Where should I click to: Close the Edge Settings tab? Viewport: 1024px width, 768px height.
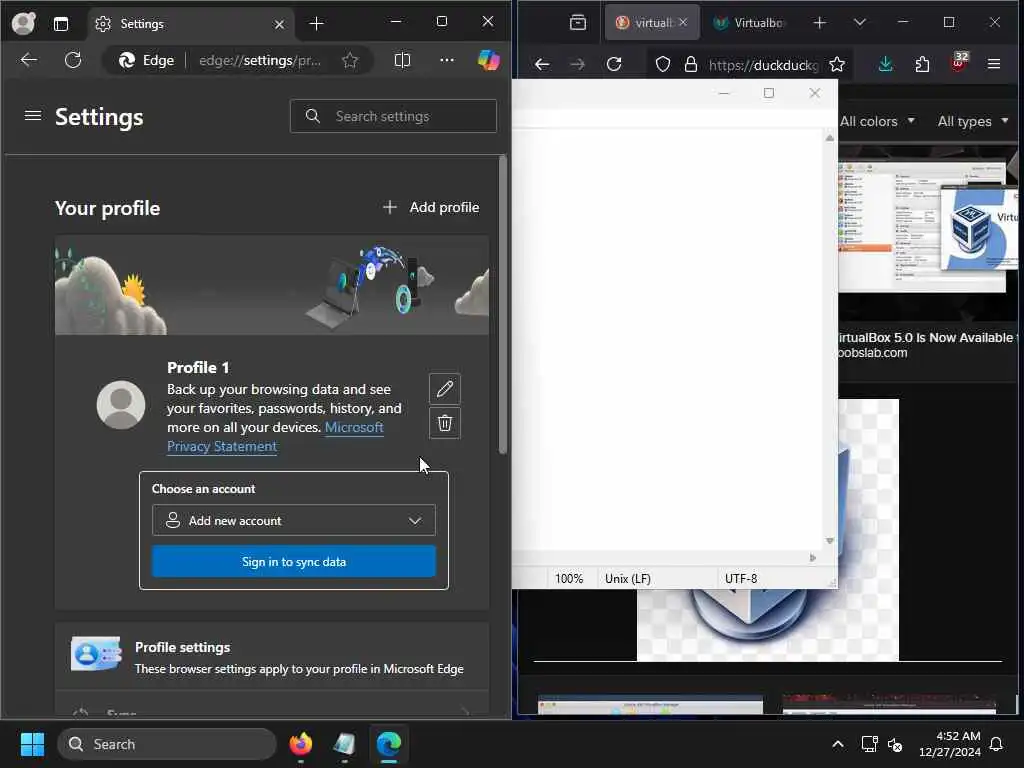tap(279, 24)
